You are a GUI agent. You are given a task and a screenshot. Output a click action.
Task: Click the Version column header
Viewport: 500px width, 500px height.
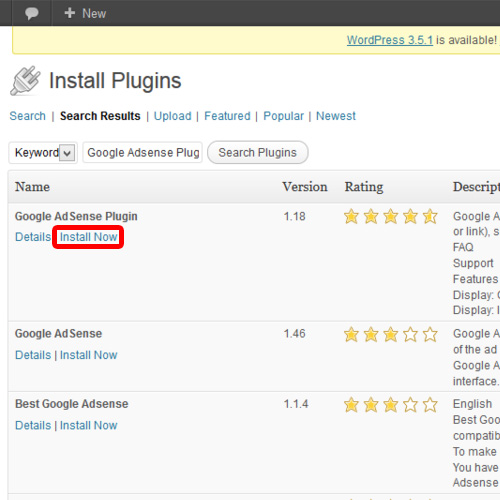[305, 187]
